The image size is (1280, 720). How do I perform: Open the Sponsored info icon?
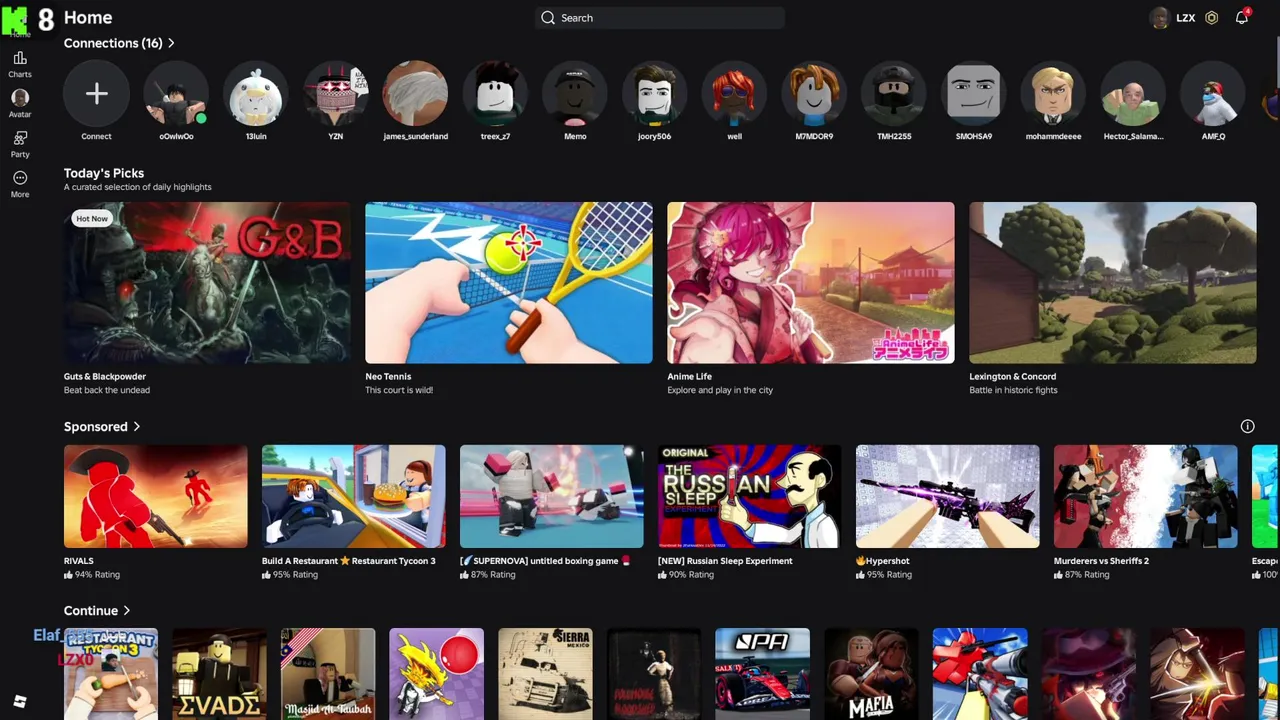[x=1247, y=427]
